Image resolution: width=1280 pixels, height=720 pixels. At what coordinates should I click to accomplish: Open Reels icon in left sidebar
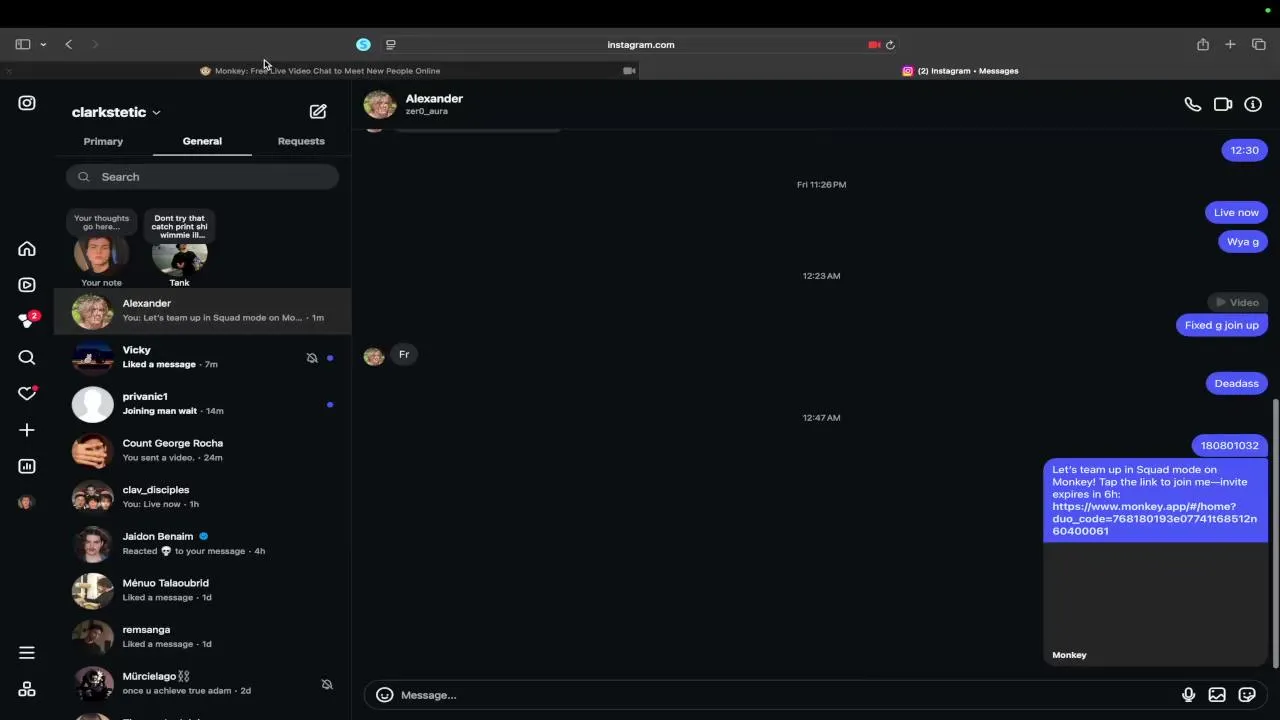tap(27, 285)
